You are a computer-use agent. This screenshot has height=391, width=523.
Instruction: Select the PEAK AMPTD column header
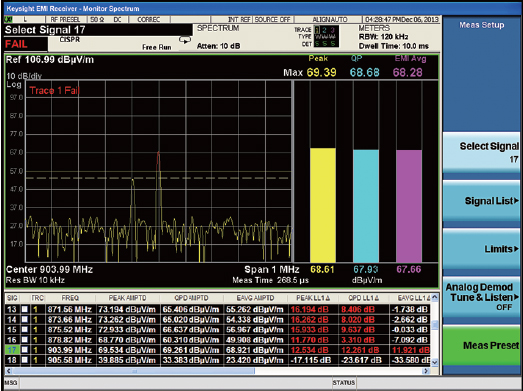pyautogui.click(x=127, y=298)
